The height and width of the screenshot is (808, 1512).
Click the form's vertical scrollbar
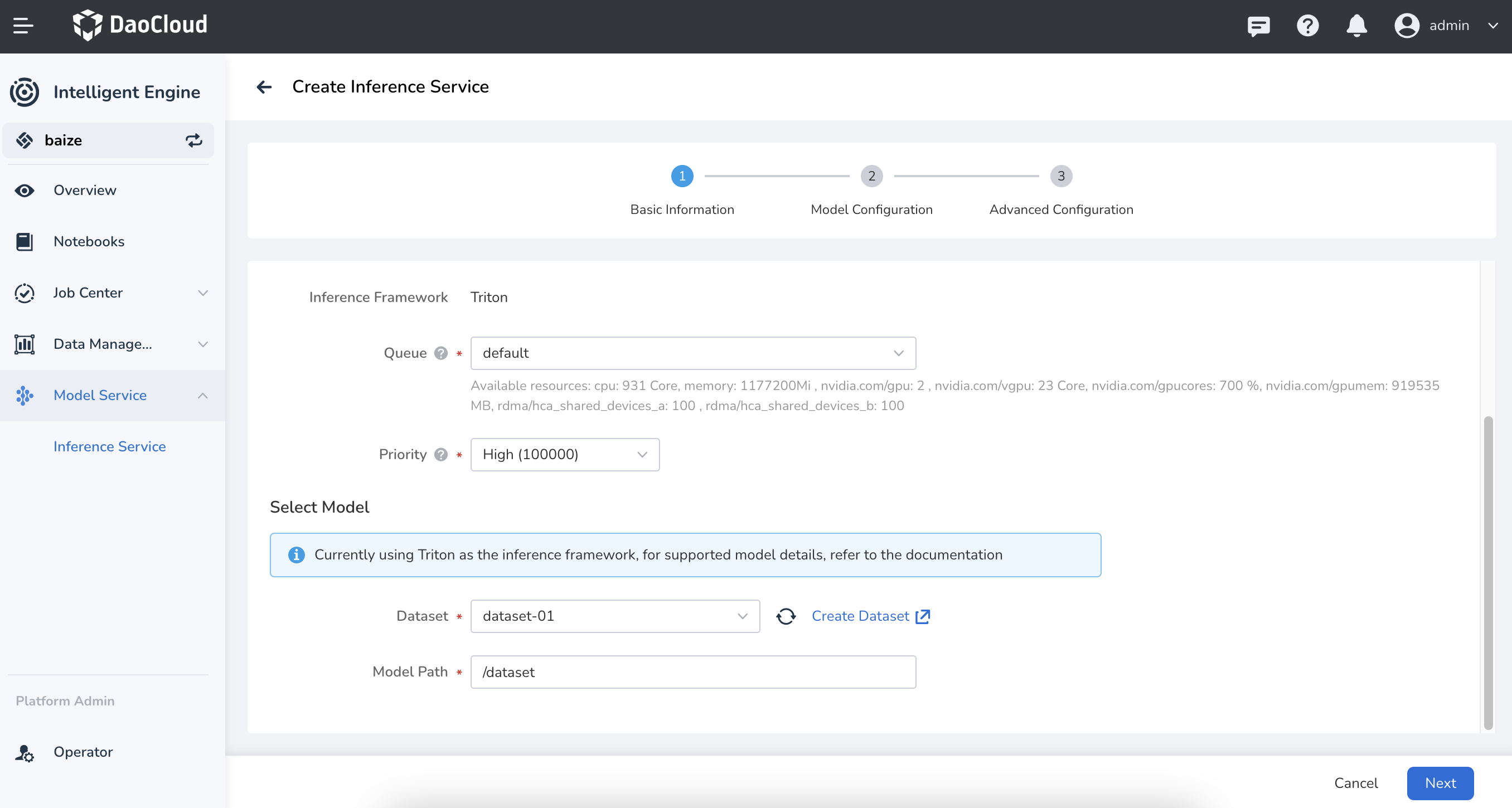click(x=1488, y=572)
